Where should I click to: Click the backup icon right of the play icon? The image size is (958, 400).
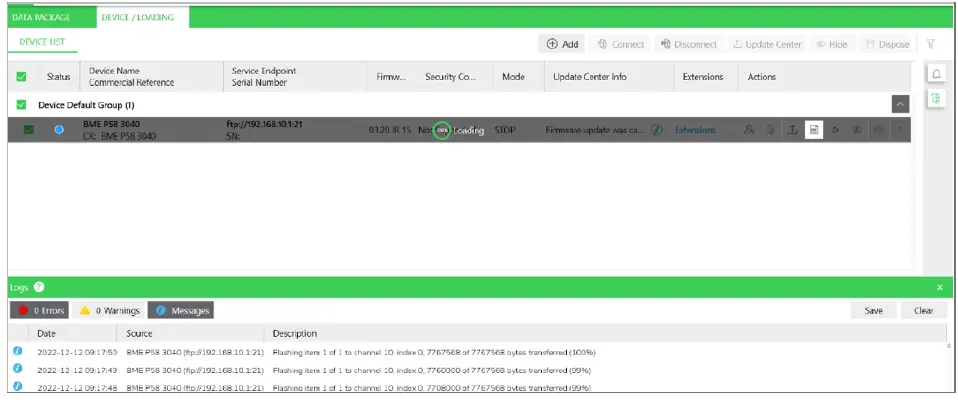click(857, 129)
